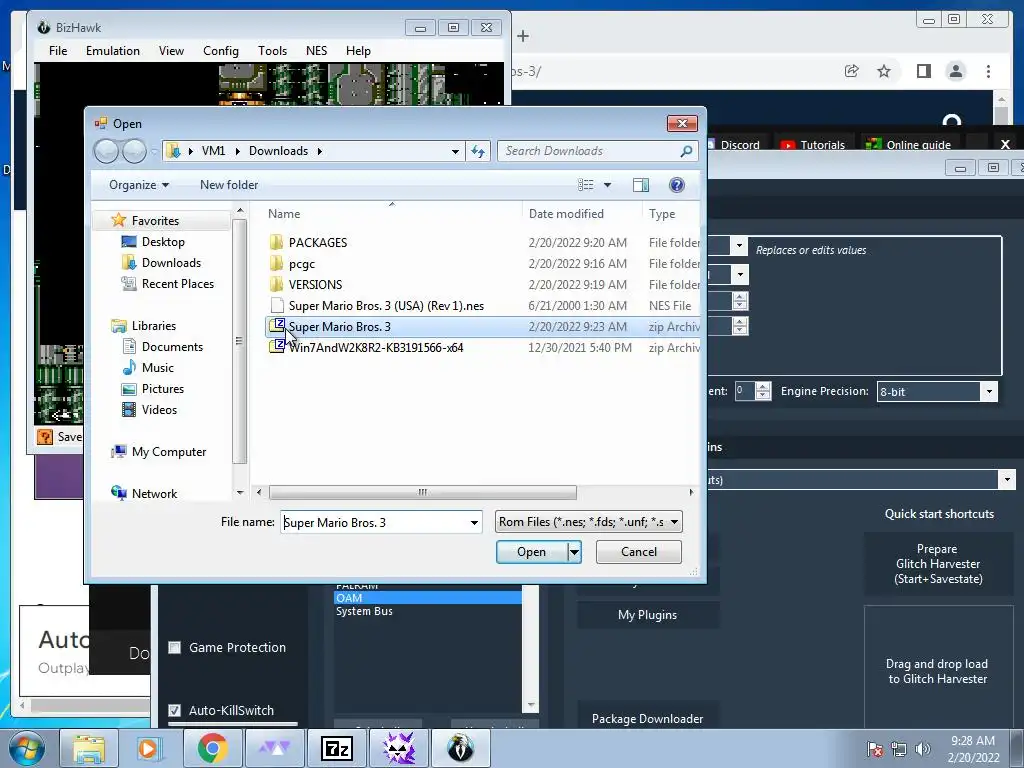Click the Back navigation arrow in Open dialog
Image resolution: width=1024 pixels, height=768 pixels.
click(x=106, y=152)
